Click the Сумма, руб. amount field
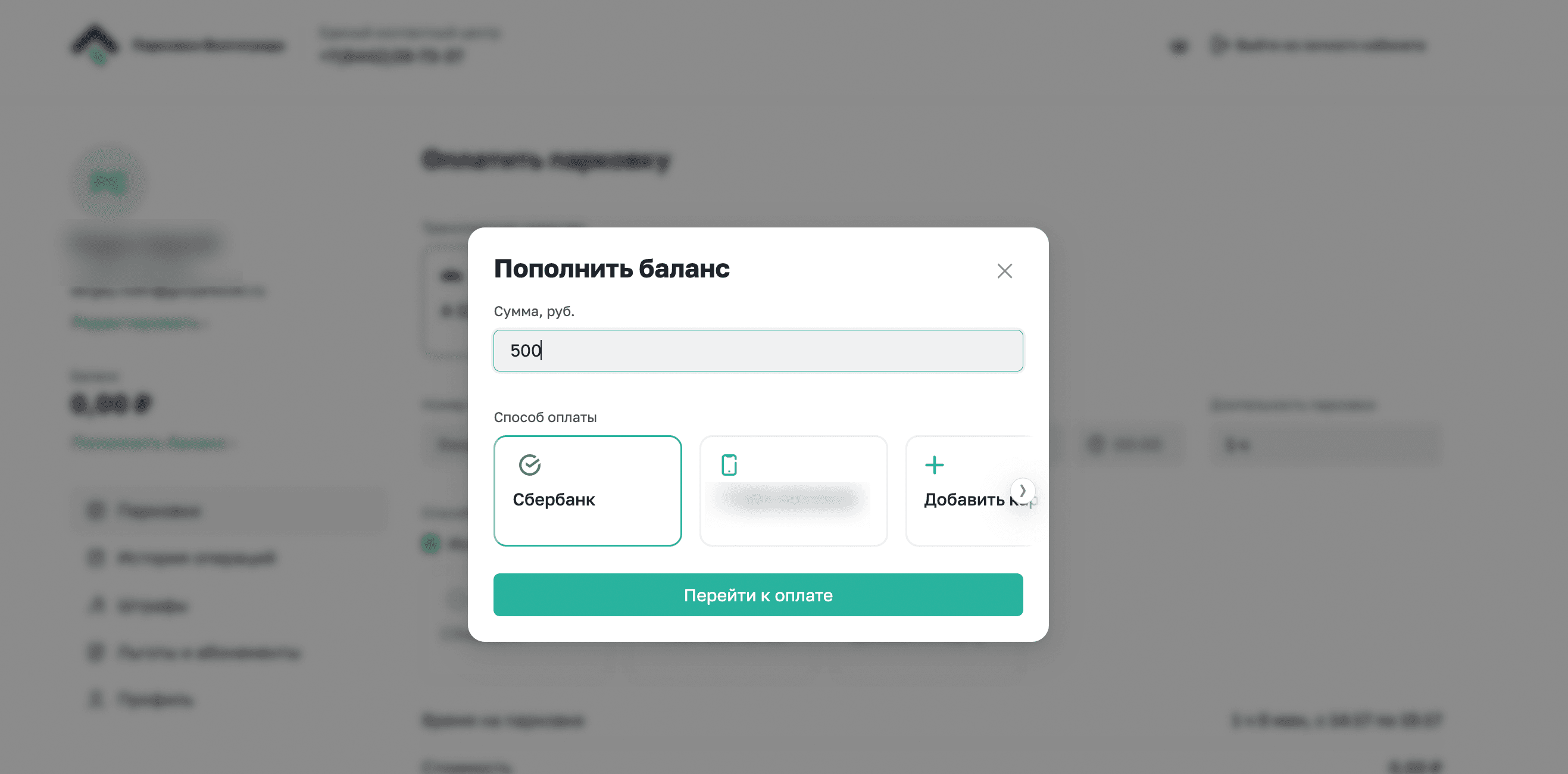Screen dimensions: 1568x774 [x=758, y=351]
